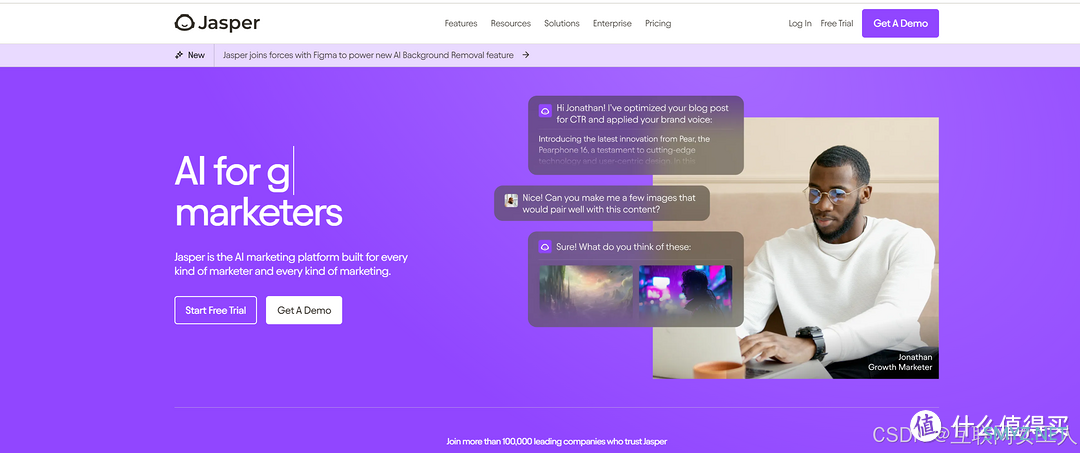Image resolution: width=1080 pixels, height=453 pixels.
Task: Click the New label in the announcement bar
Action: click(196, 55)
